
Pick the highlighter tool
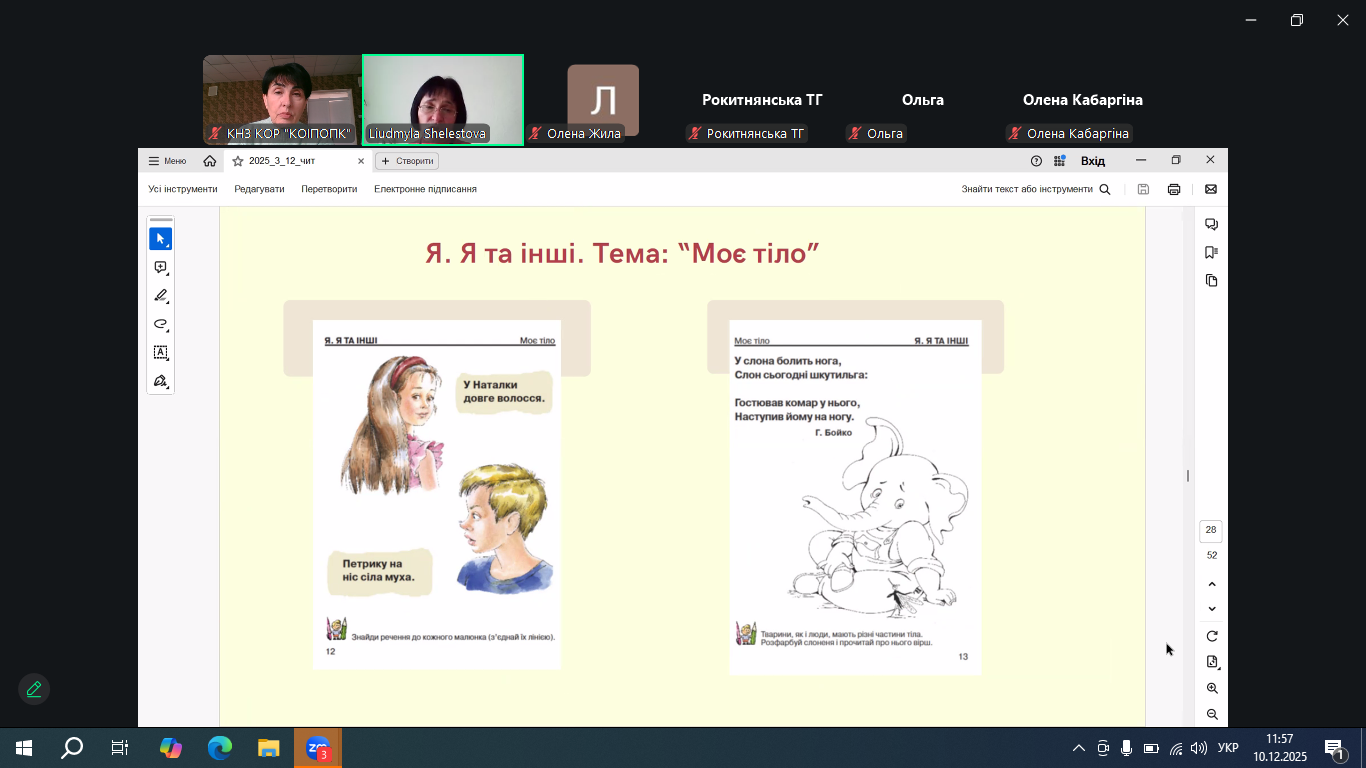click(160, 296)
